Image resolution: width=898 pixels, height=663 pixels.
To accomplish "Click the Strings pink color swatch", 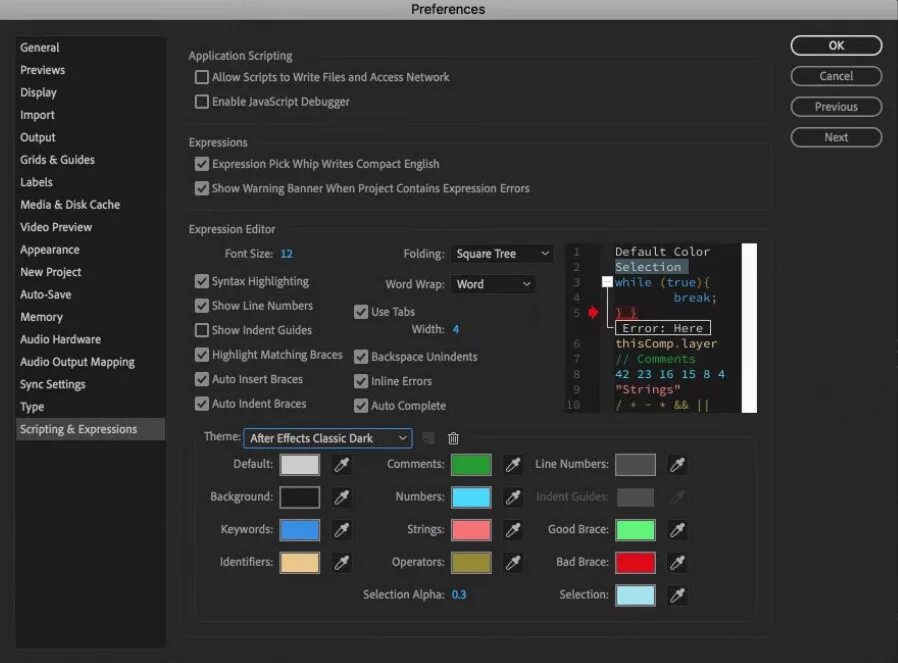I will [471, 530].
